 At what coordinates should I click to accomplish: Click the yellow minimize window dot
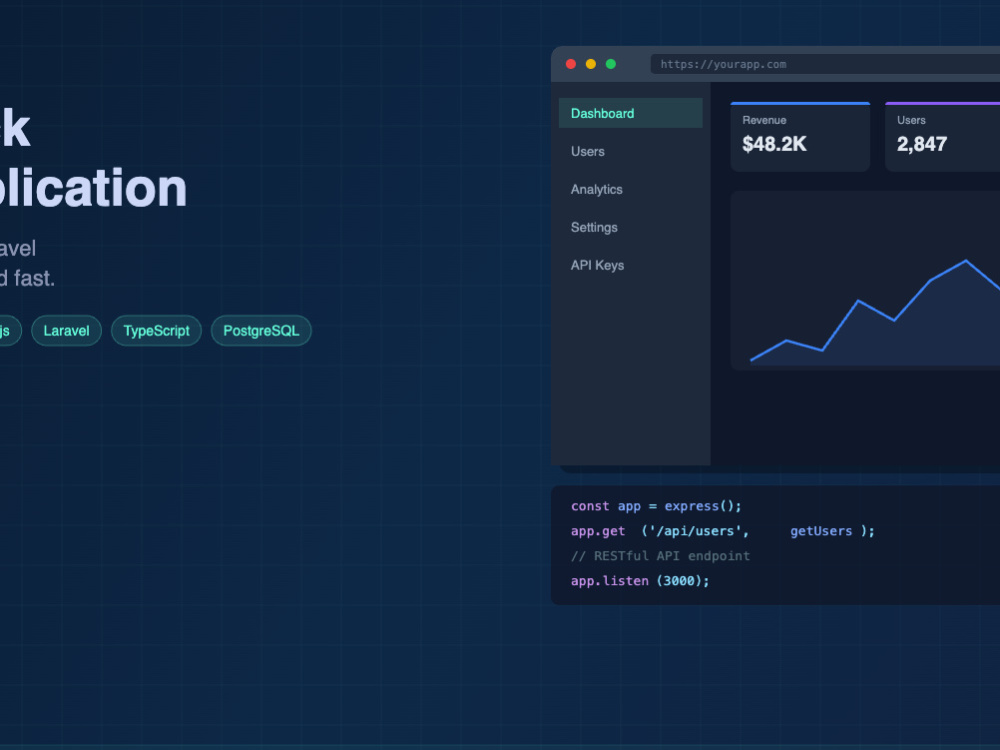click(x=591, y=64)
